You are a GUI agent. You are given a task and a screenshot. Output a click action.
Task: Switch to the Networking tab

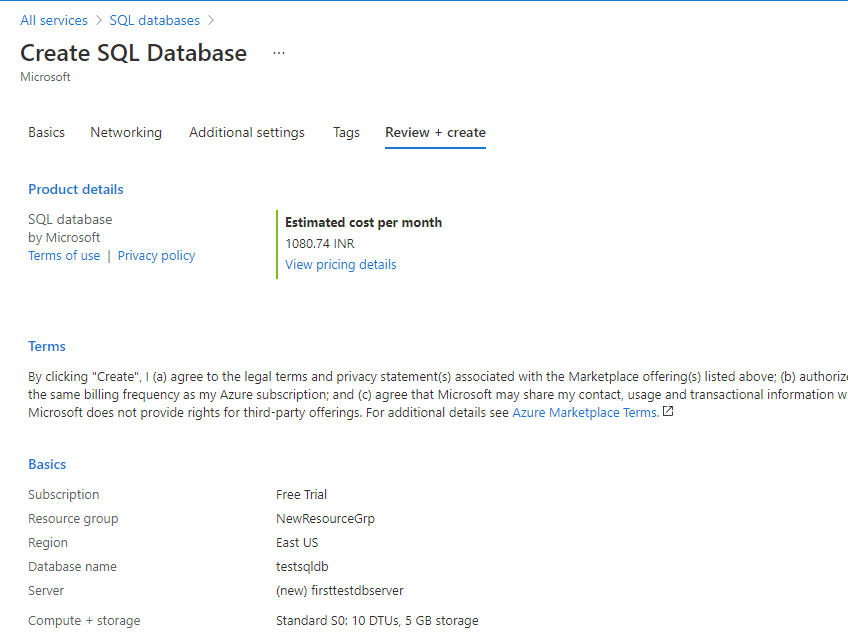click(126, 133)
